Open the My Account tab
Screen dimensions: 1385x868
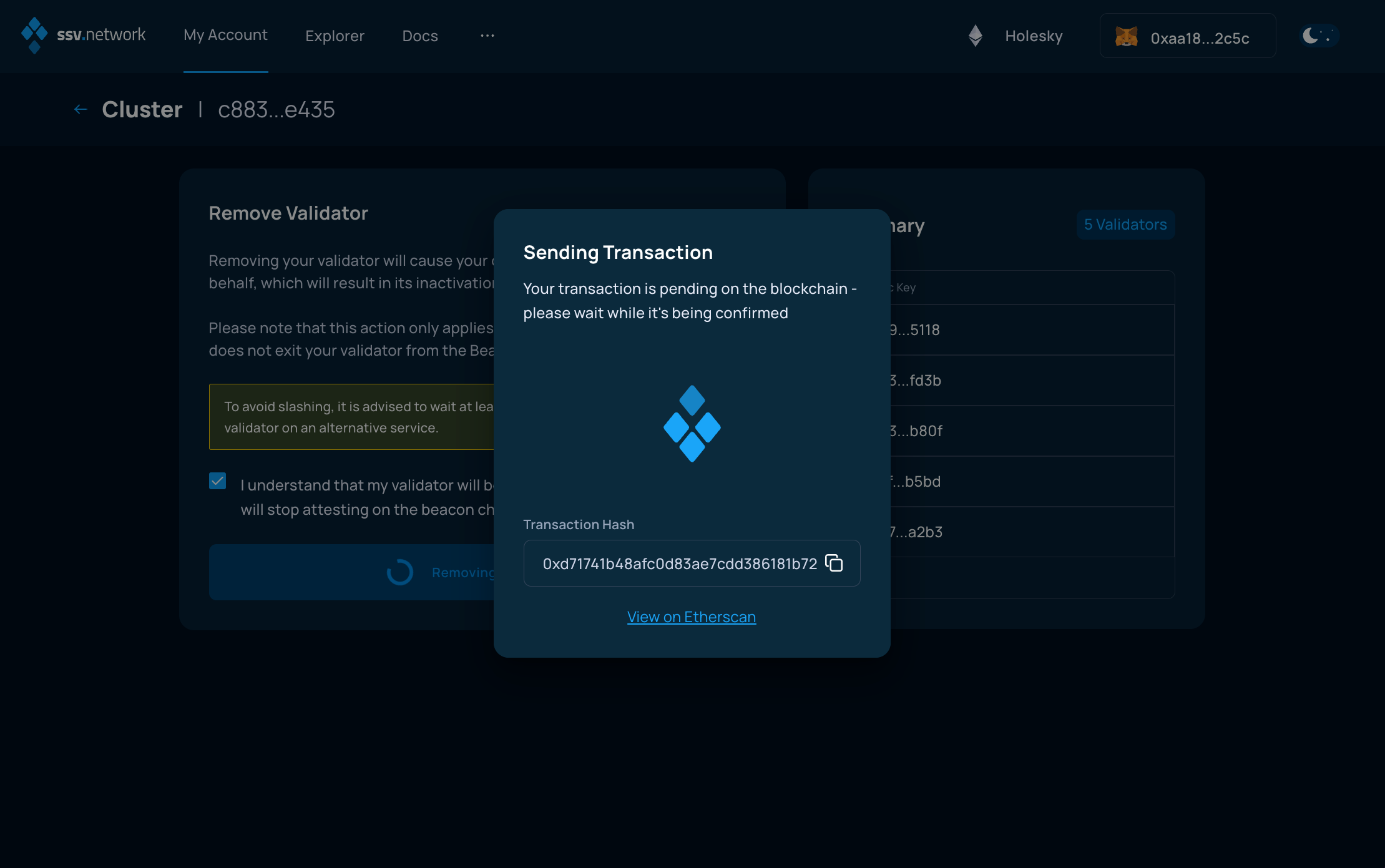(225, 35)
